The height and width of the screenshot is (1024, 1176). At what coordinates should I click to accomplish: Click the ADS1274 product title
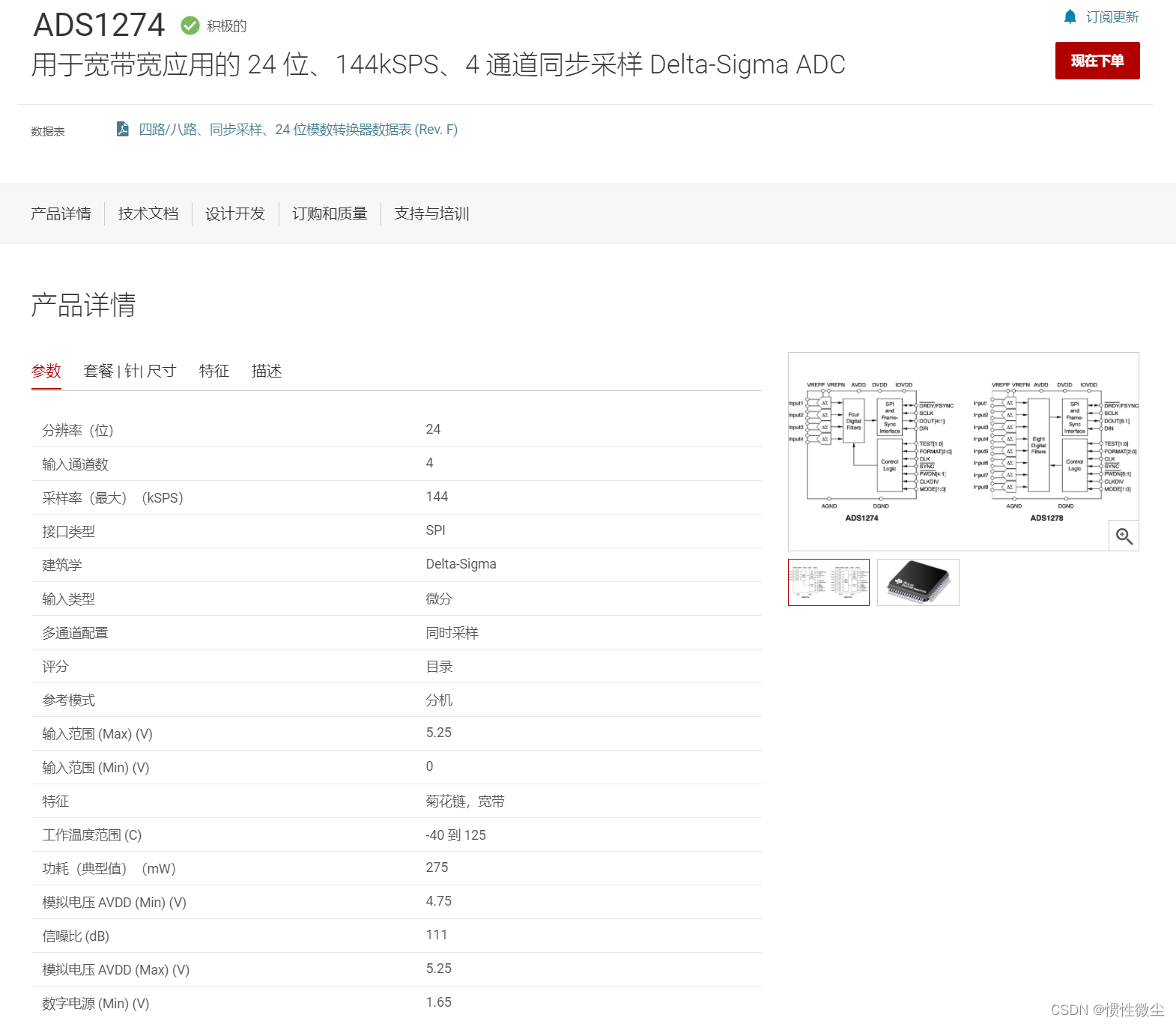pyautogui.click(x=99, y=25)
